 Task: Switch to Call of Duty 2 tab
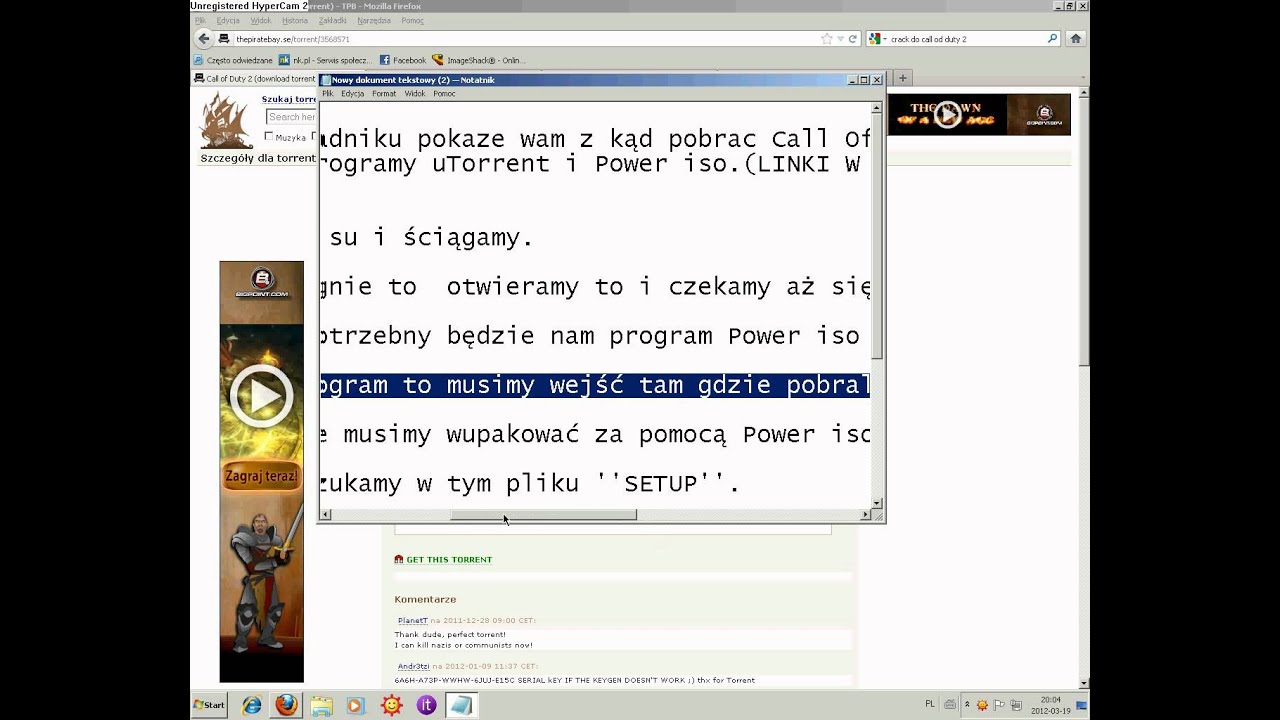pos(256,78)
